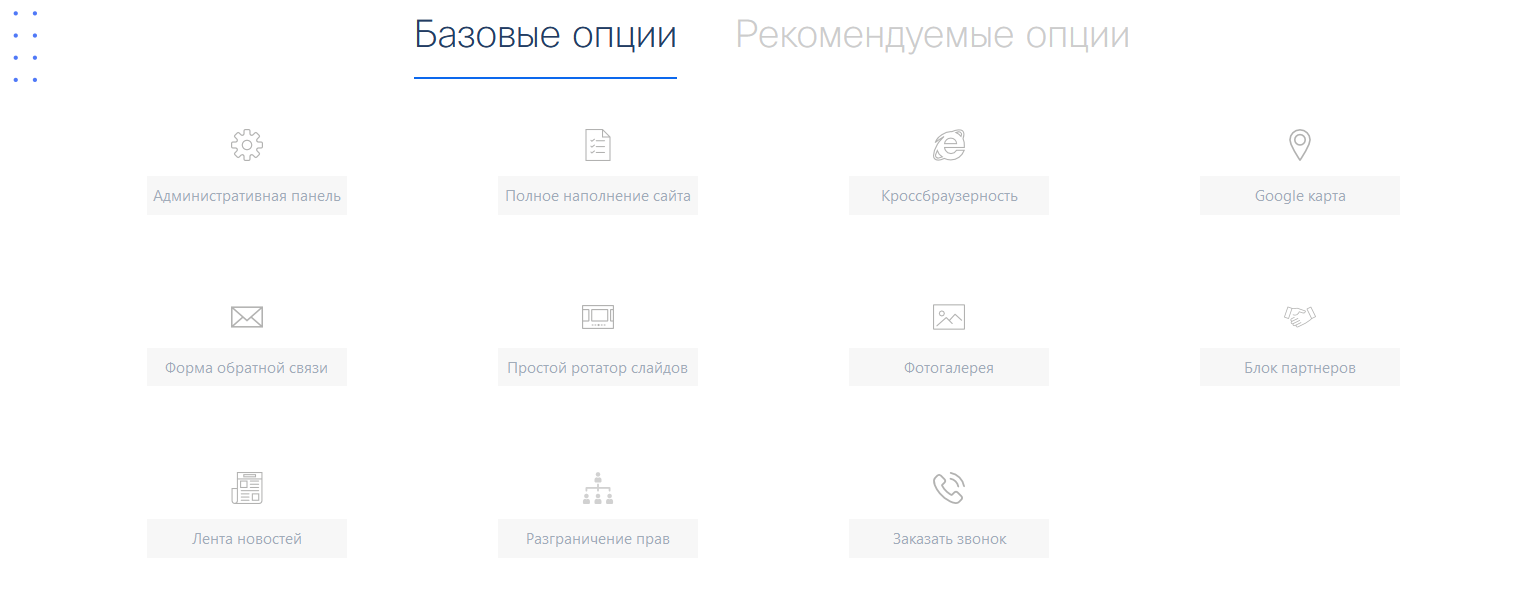Select the Форма обратной связи button

pos(247,368)
